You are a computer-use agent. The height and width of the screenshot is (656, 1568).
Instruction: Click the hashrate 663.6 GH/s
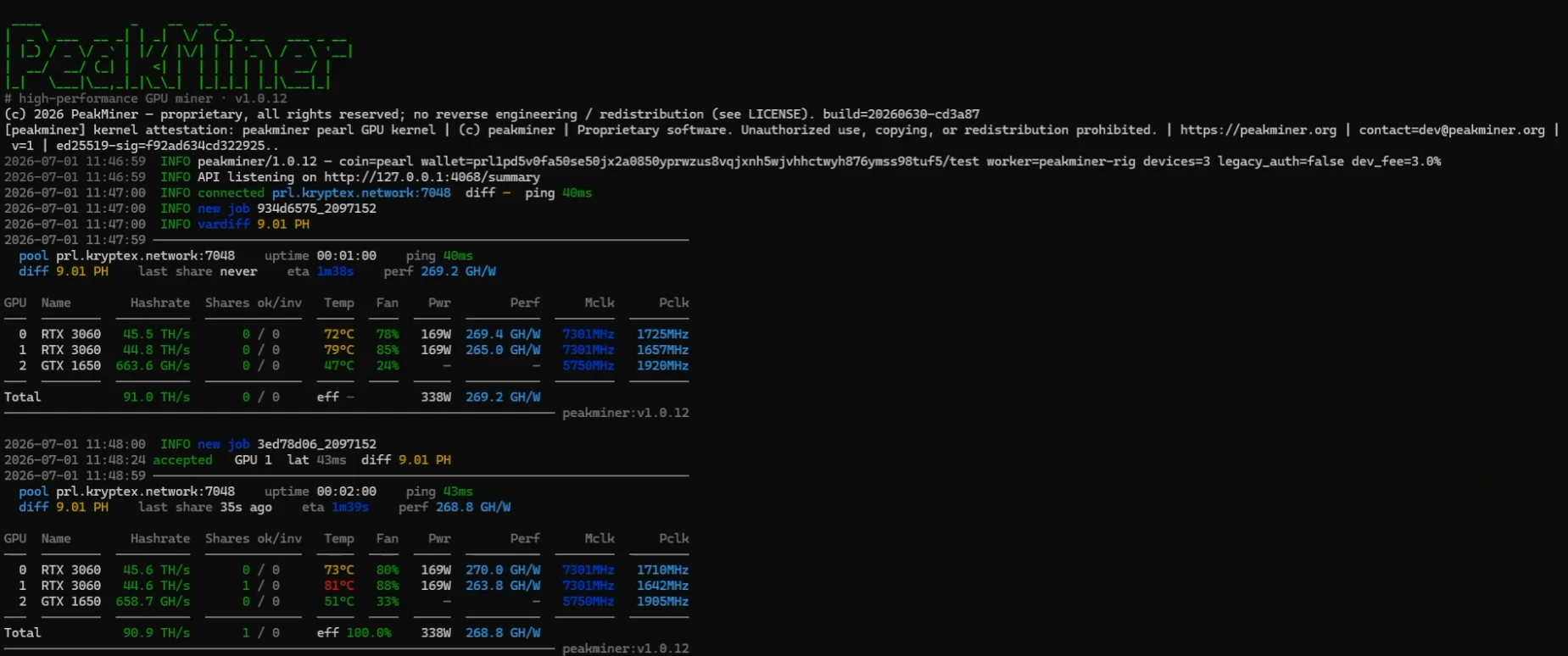[x=153, y=366]
